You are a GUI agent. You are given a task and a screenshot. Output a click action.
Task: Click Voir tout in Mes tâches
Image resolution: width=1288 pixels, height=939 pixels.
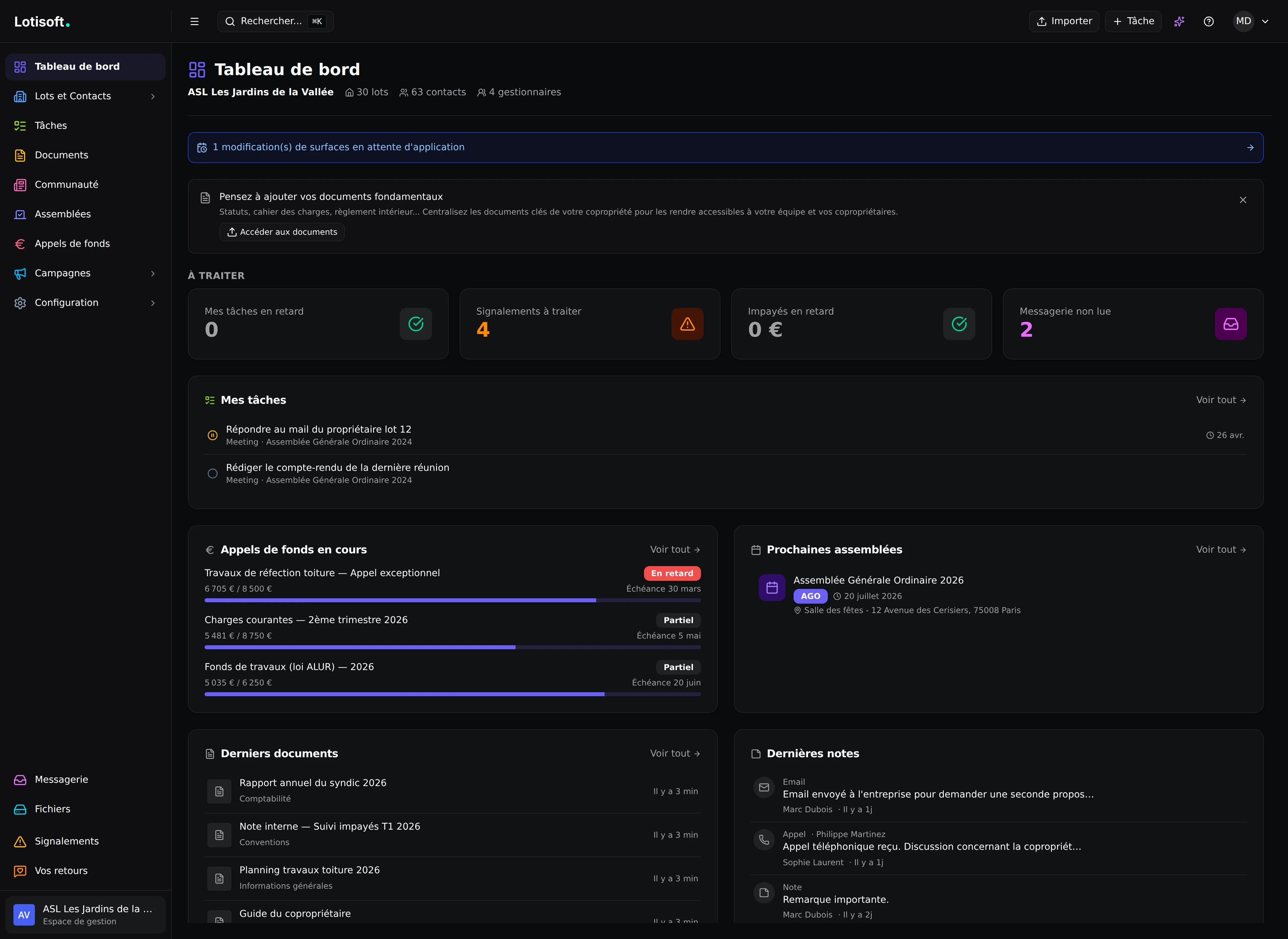(1221, 400)
